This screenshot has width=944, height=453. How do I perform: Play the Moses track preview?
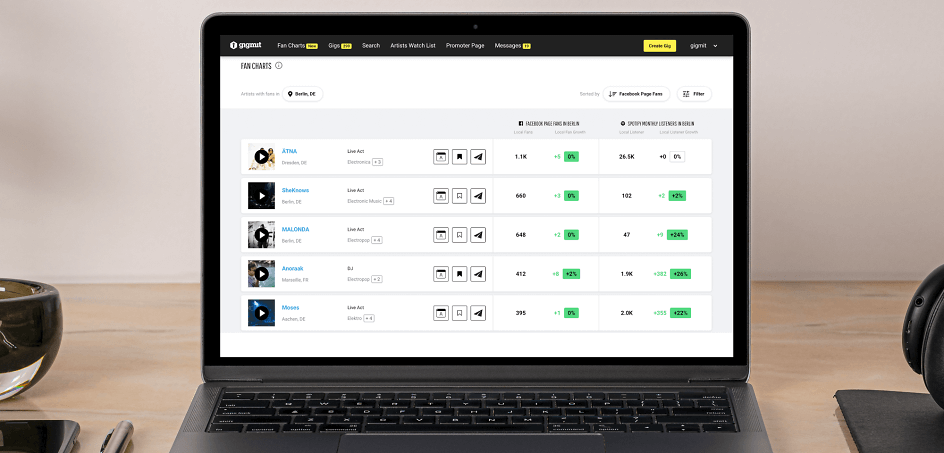(261, 313)
